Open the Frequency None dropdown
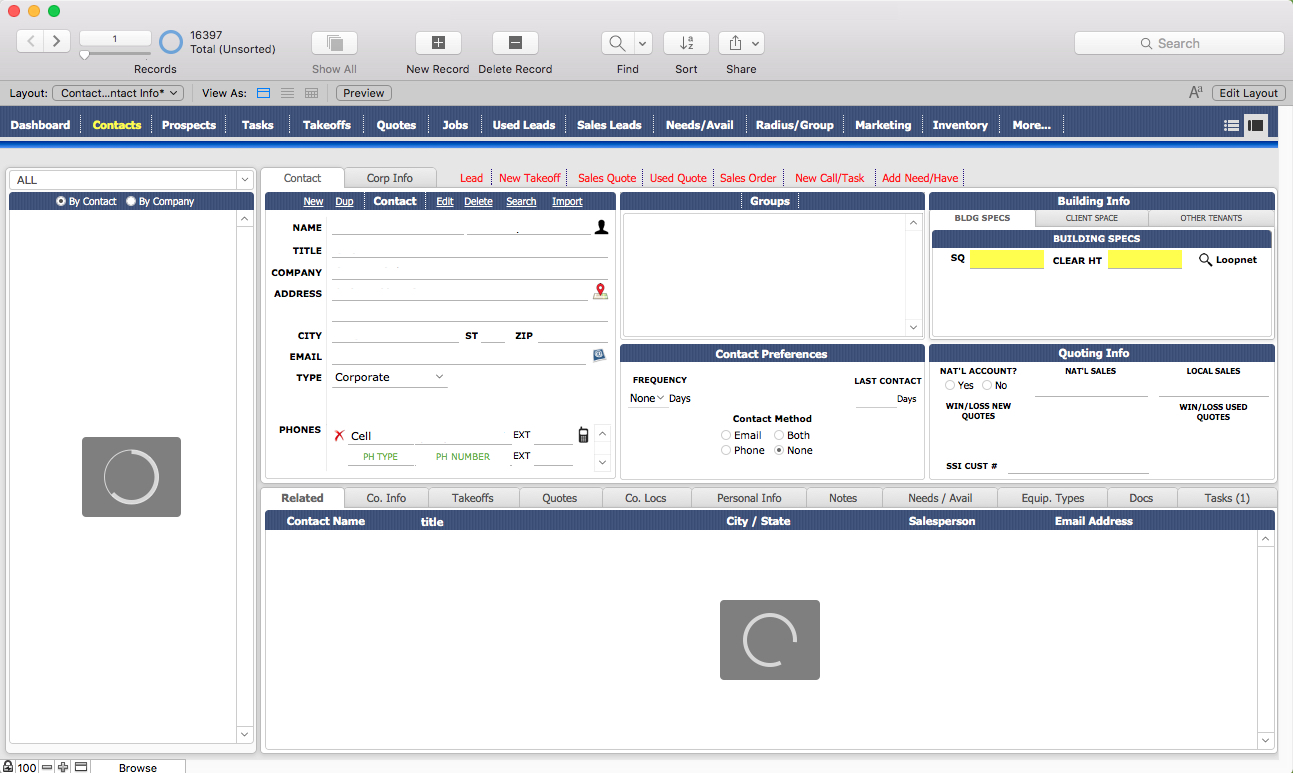This screenshot has width=1293, height=773. point(645,397)
